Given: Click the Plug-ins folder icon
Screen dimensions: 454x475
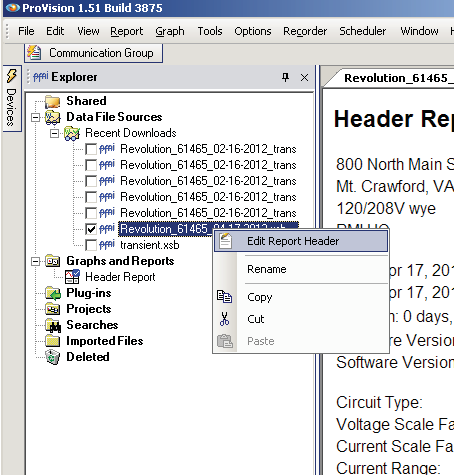Looking at the screenshot, I should pos(53,293).
